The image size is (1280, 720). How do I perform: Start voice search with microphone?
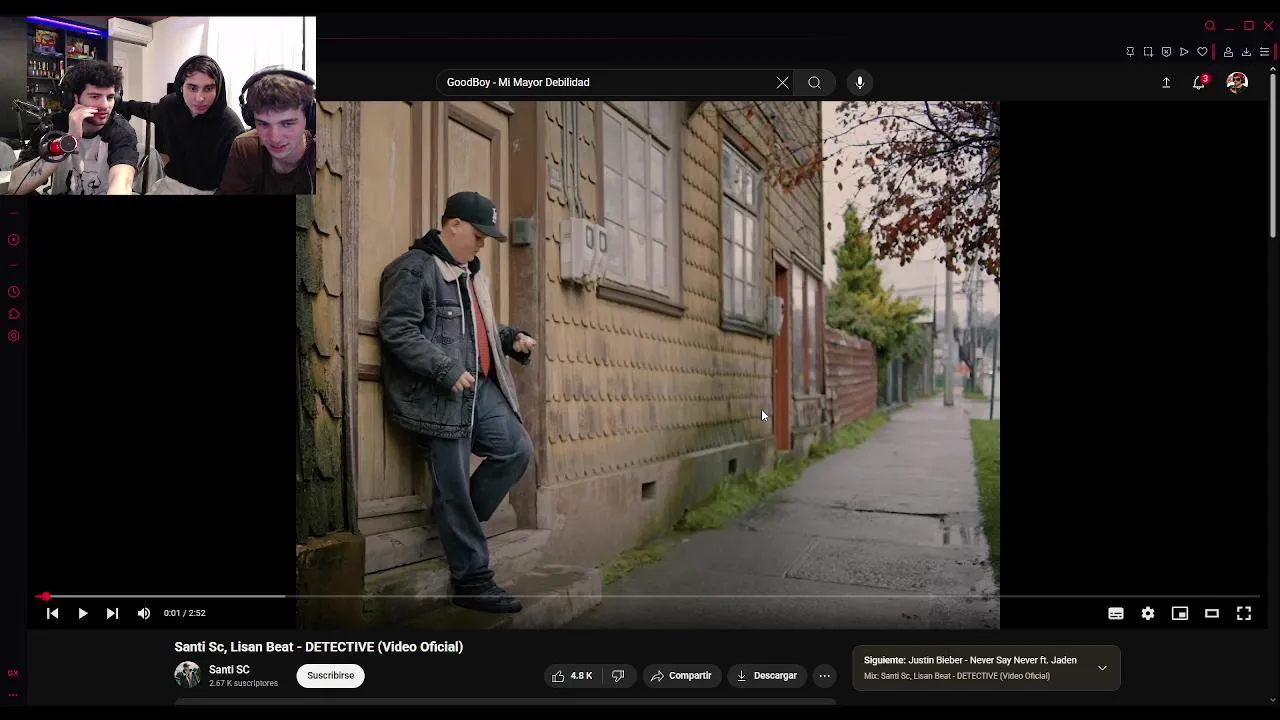pos(860,82)
